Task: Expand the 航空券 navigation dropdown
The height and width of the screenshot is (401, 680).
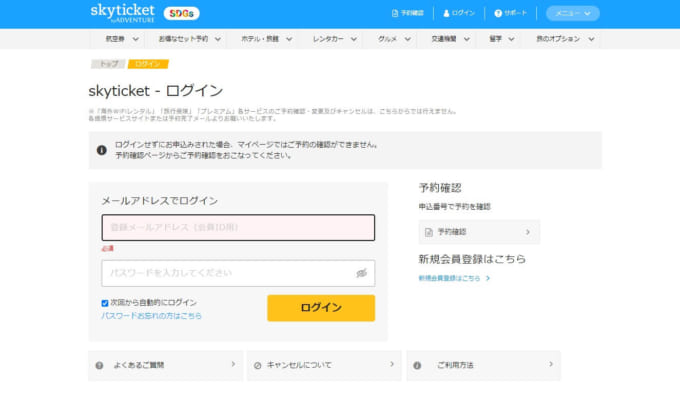Action: point(122,39)
